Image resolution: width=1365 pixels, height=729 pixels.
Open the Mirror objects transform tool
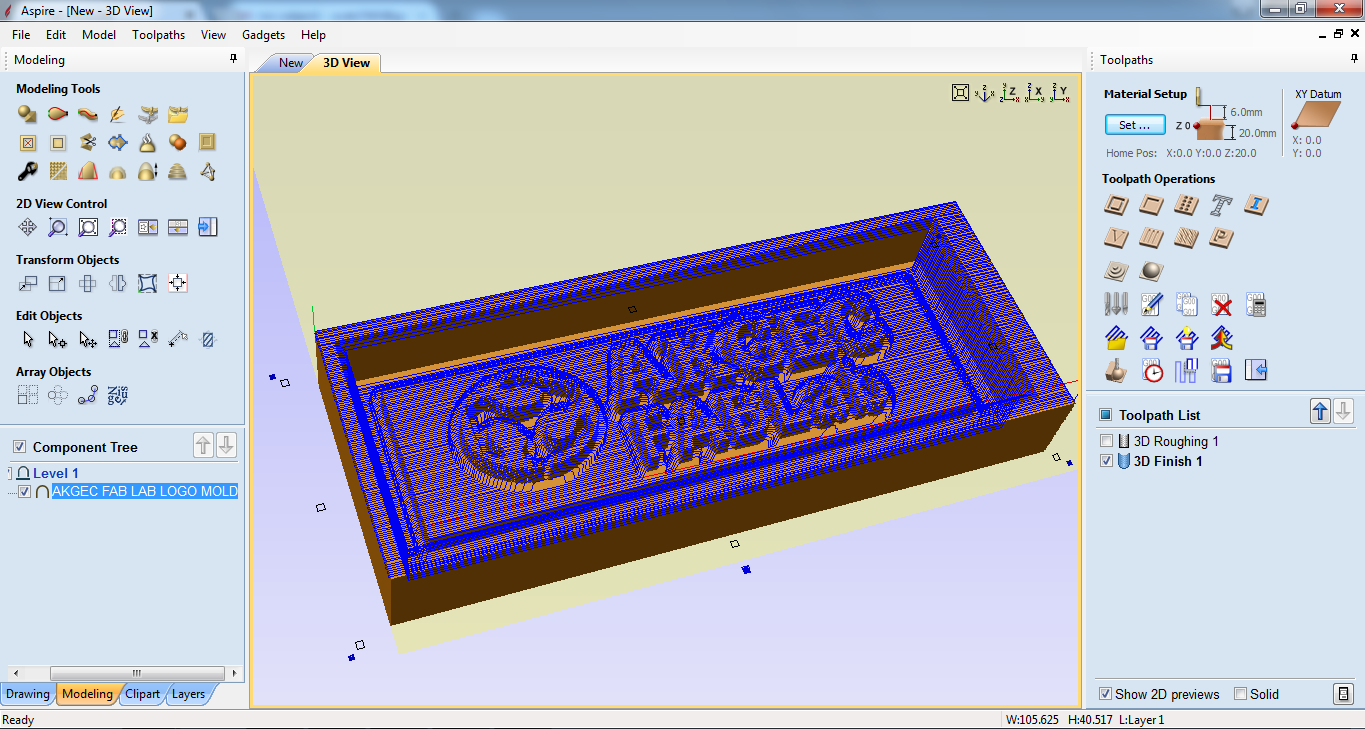117,283
